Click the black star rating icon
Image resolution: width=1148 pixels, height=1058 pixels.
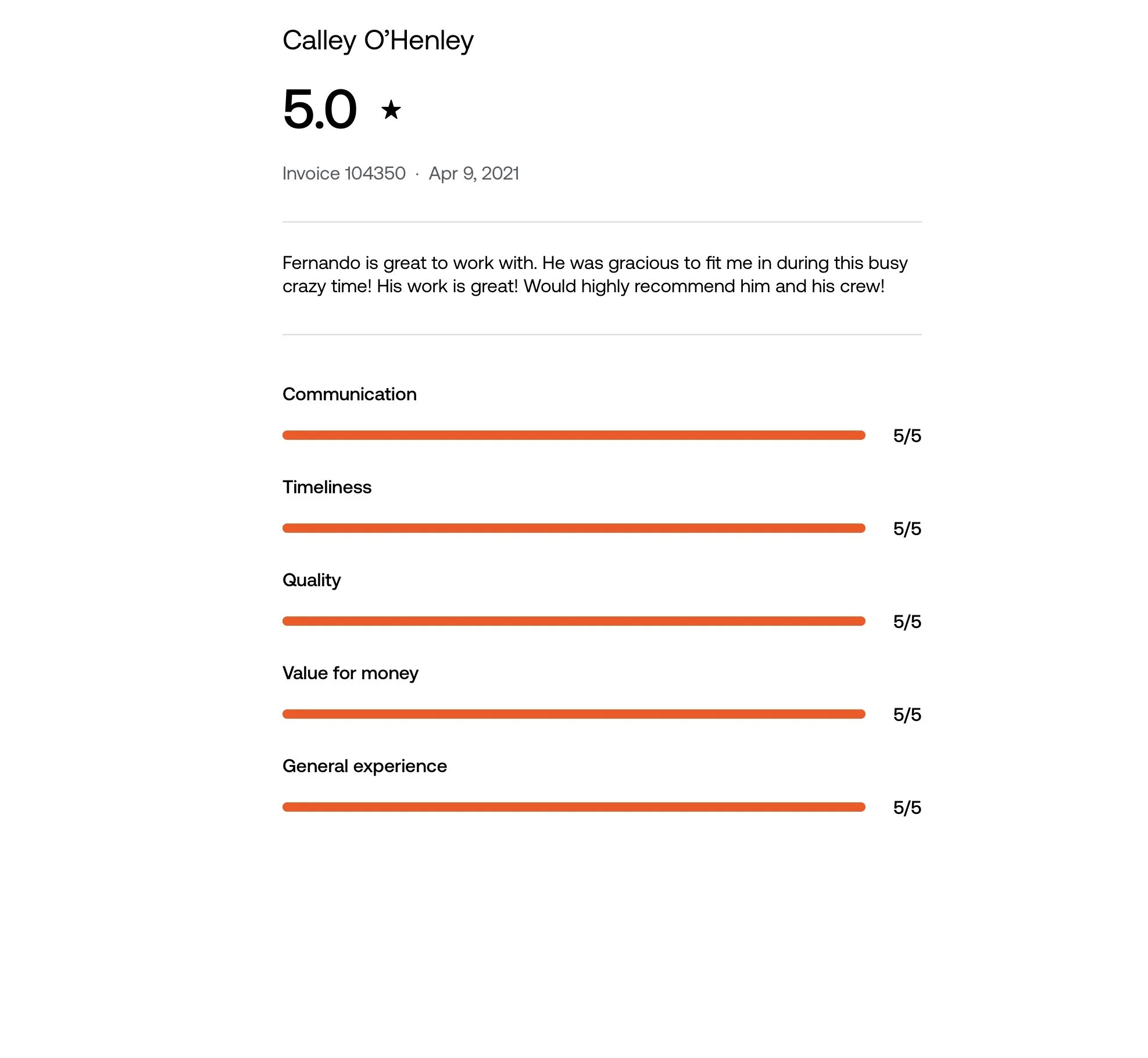click(x=391, y=110)
